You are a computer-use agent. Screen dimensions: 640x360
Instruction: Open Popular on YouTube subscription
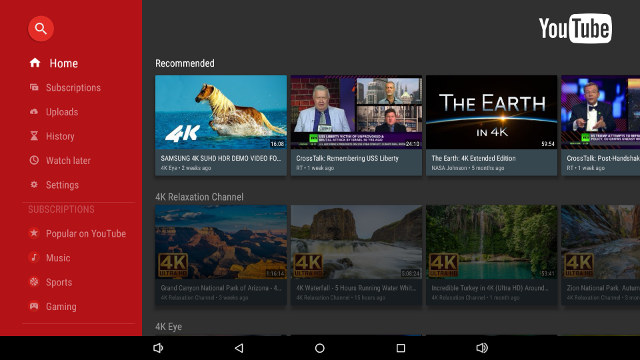coord(86,233)
